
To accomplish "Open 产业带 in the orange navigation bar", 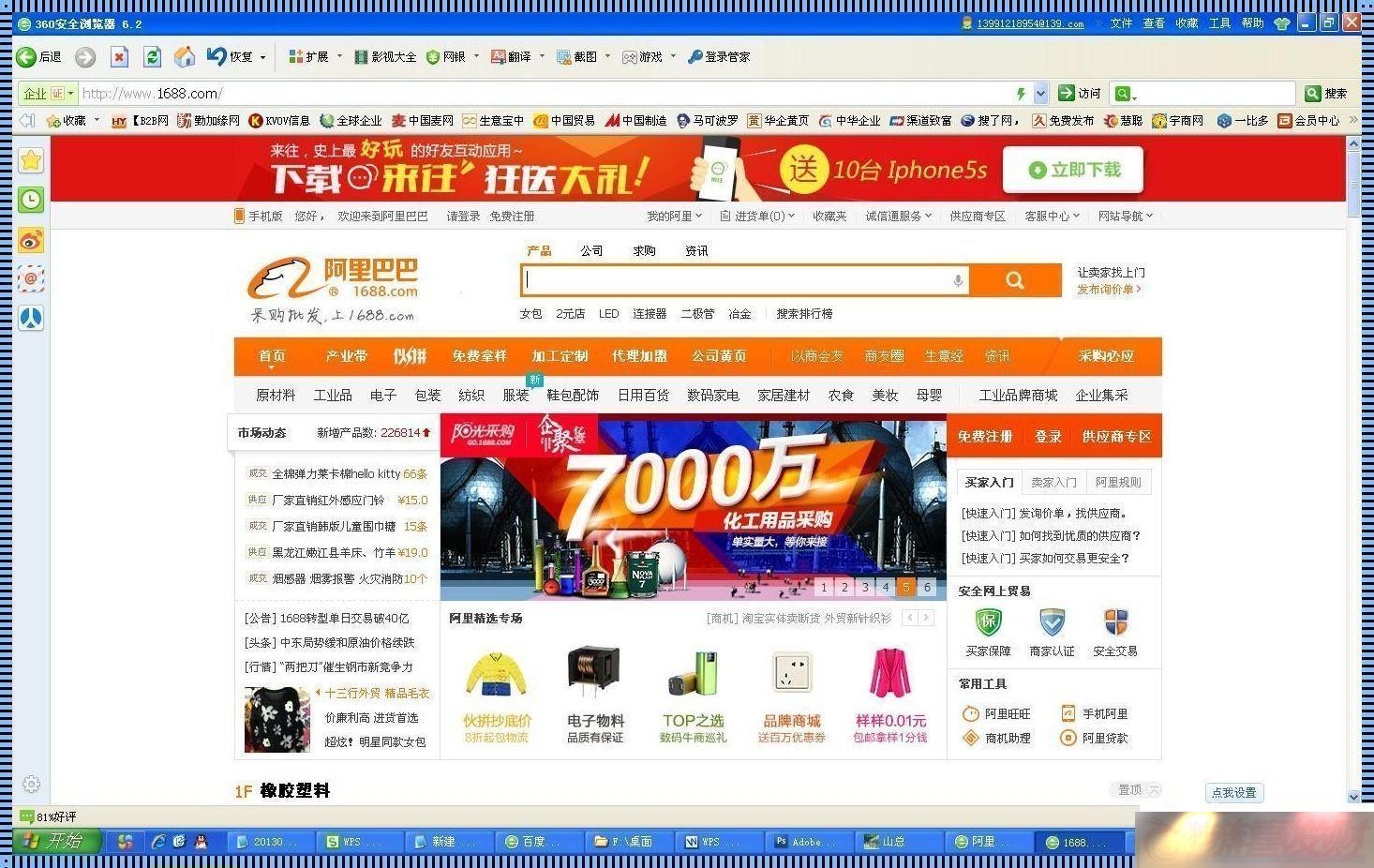I will [347, 356].
